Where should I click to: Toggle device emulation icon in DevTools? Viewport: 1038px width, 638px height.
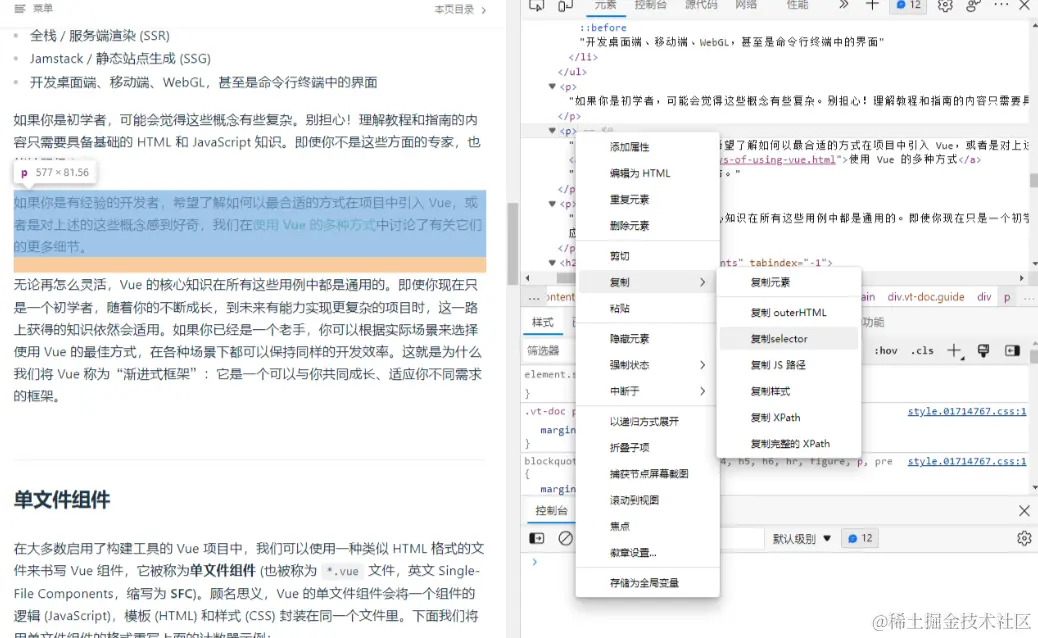565,5
